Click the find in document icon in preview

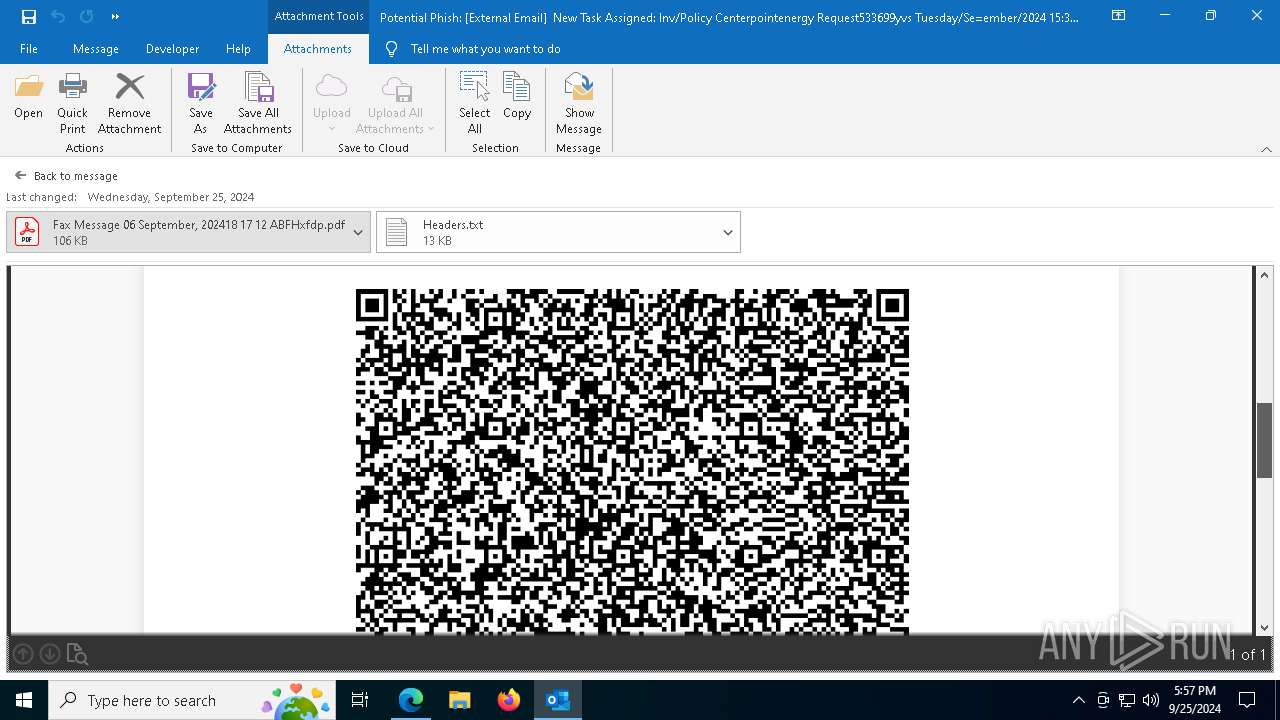tap(77, 654)
